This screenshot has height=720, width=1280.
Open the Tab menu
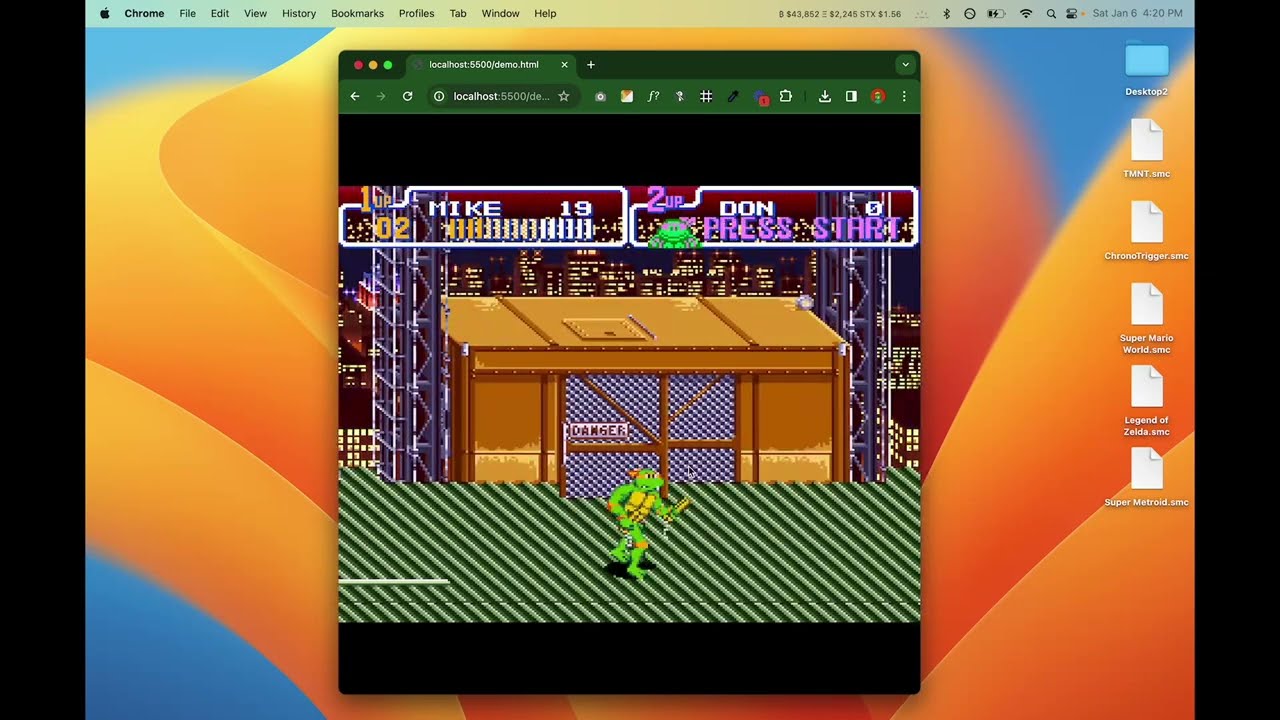[458, 13]
